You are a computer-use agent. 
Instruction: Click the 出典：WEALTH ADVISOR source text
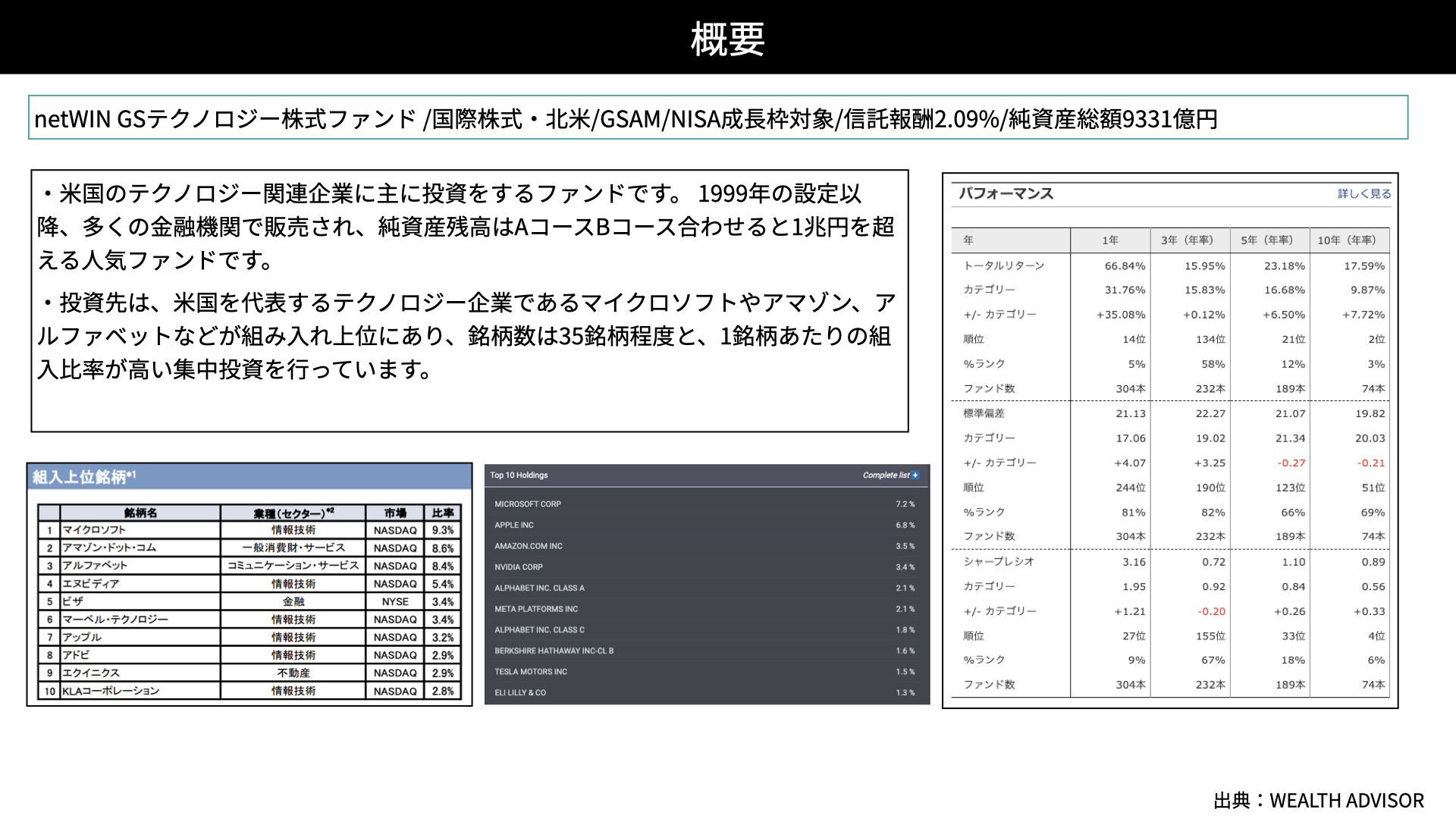coord(1319,801)
